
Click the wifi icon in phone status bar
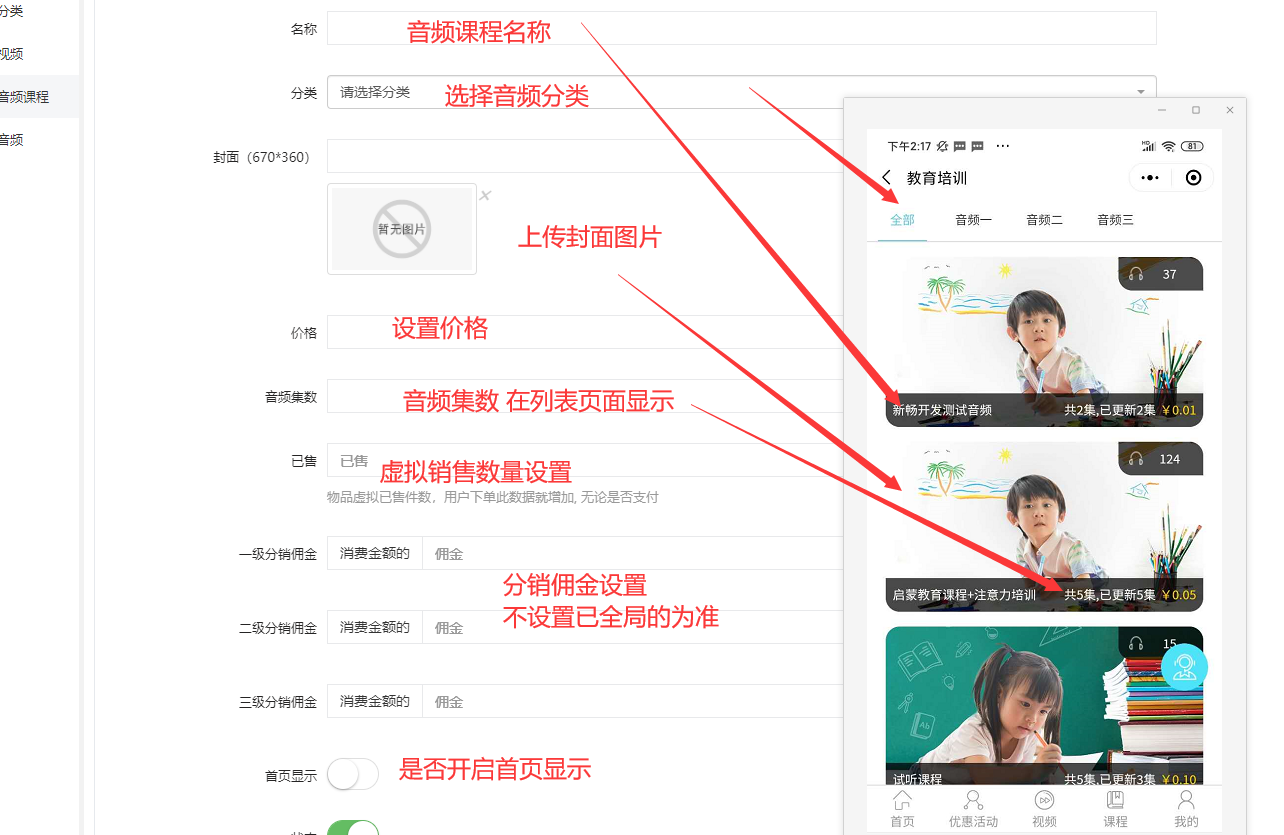pyautogui.click(x=1168, y=146)
